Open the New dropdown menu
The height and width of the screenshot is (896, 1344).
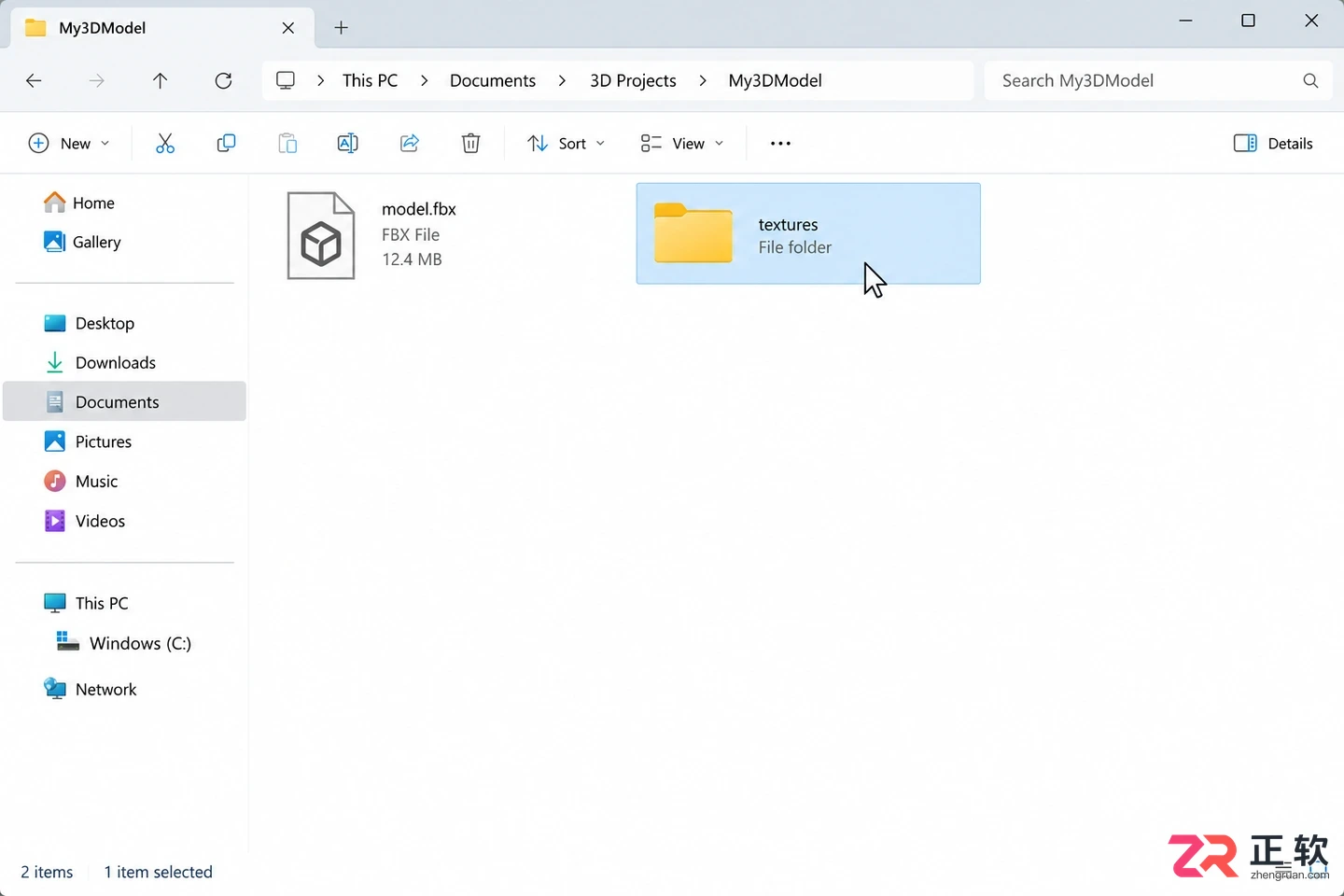tap(70, 143)
